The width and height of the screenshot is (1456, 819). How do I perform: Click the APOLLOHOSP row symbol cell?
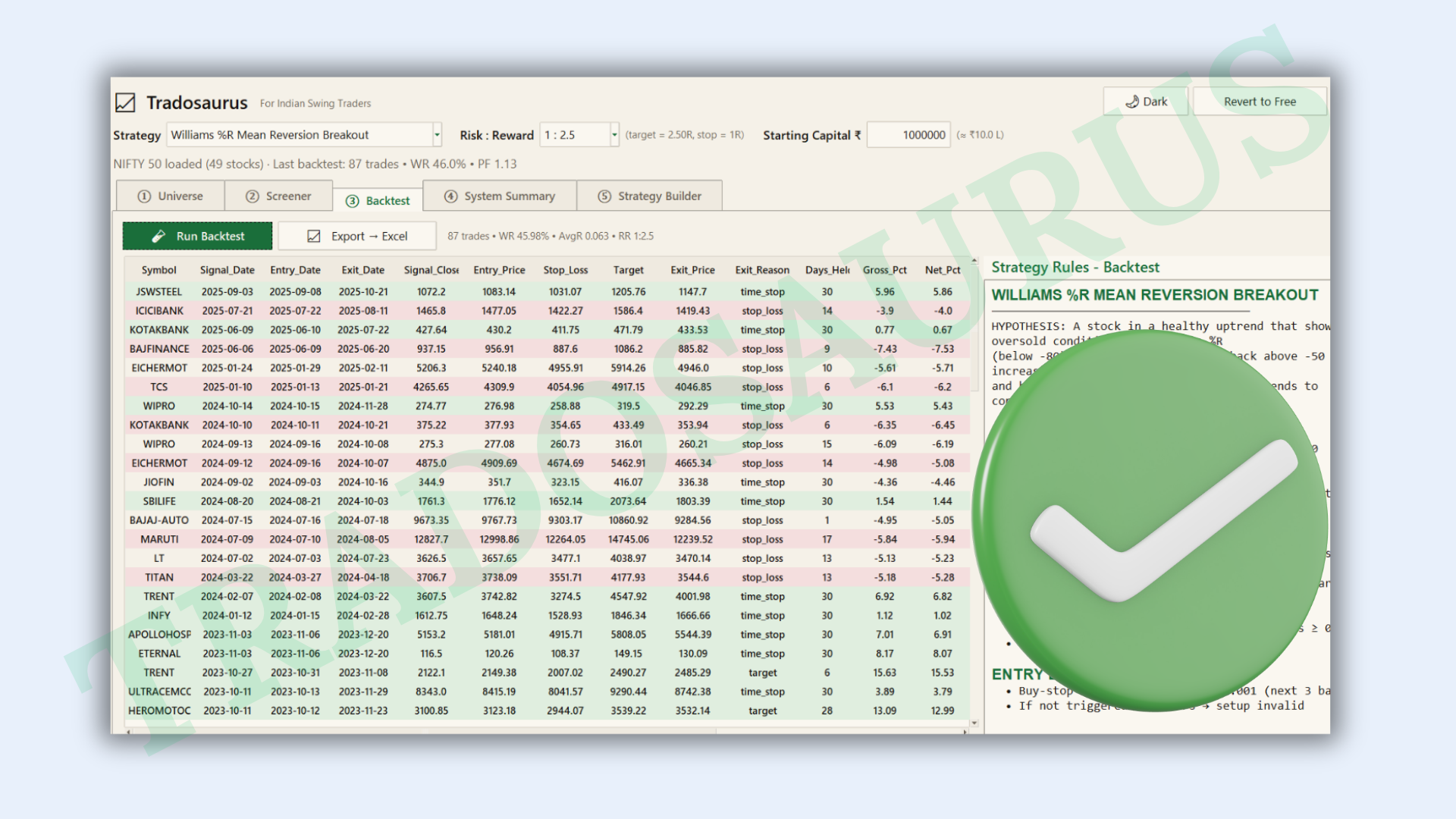(x=159, y=635)
